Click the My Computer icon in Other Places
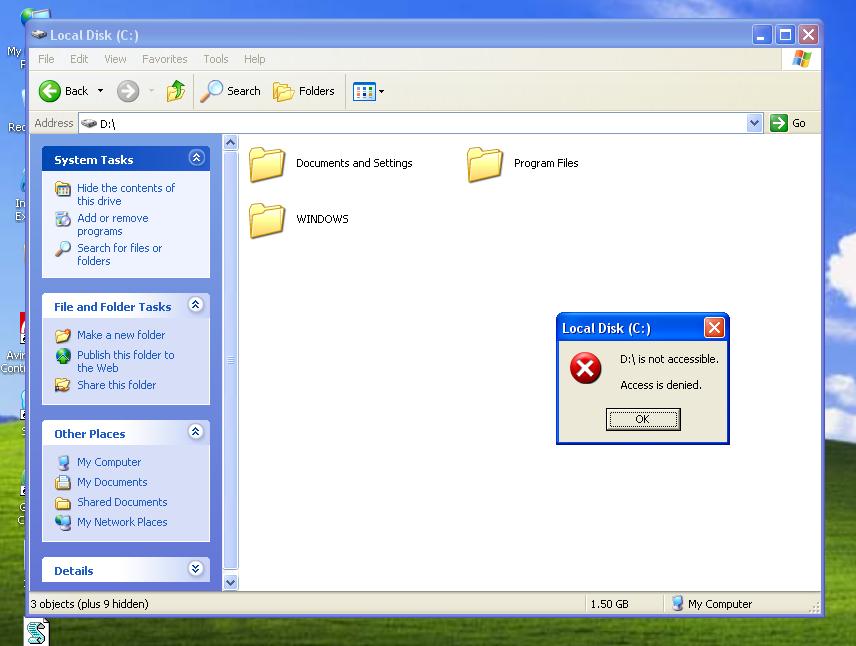The width and height of the screenshot is (856, 646). [x=63, y=463]
